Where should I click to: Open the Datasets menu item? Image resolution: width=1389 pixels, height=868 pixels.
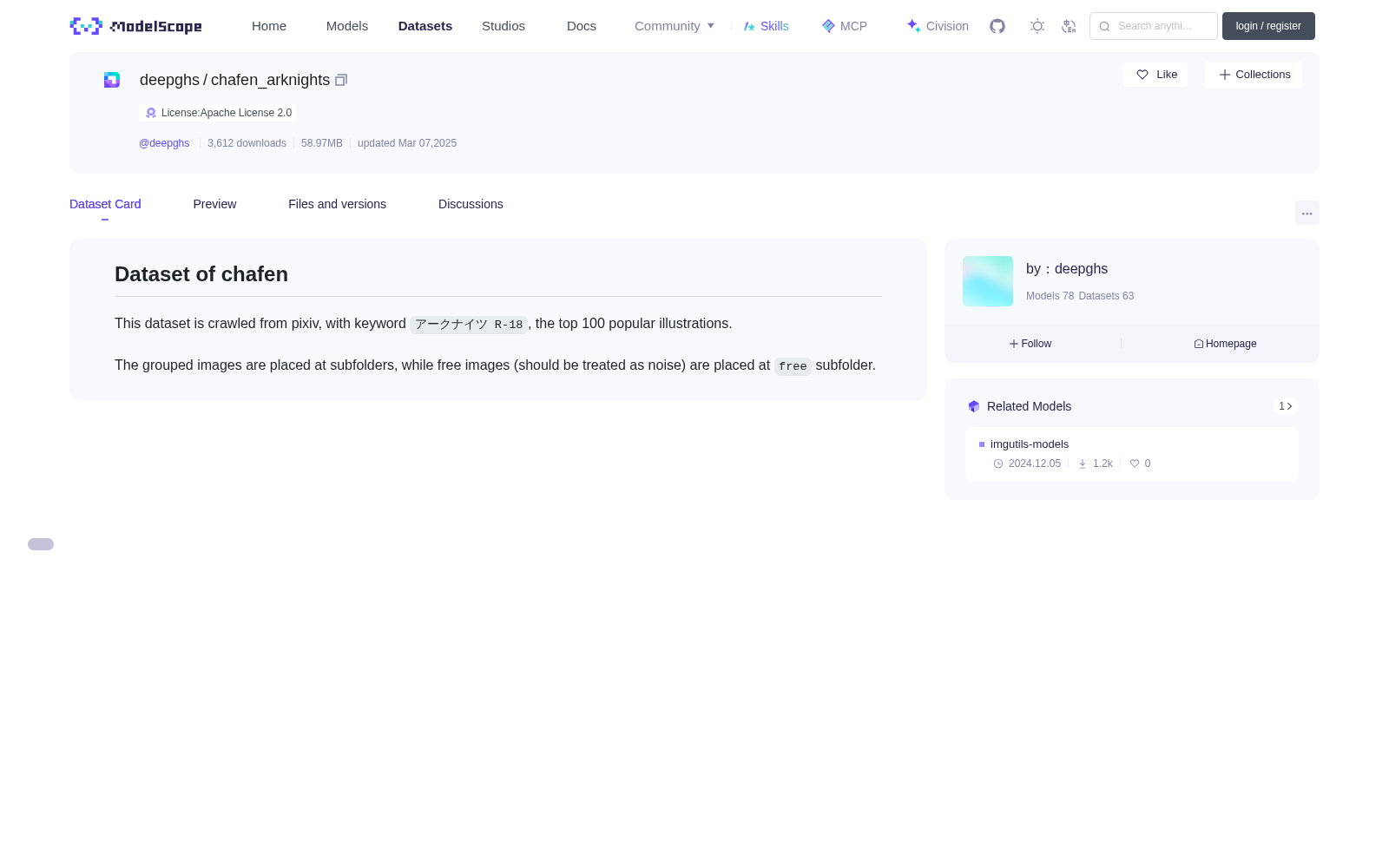(x=425, y=26)
